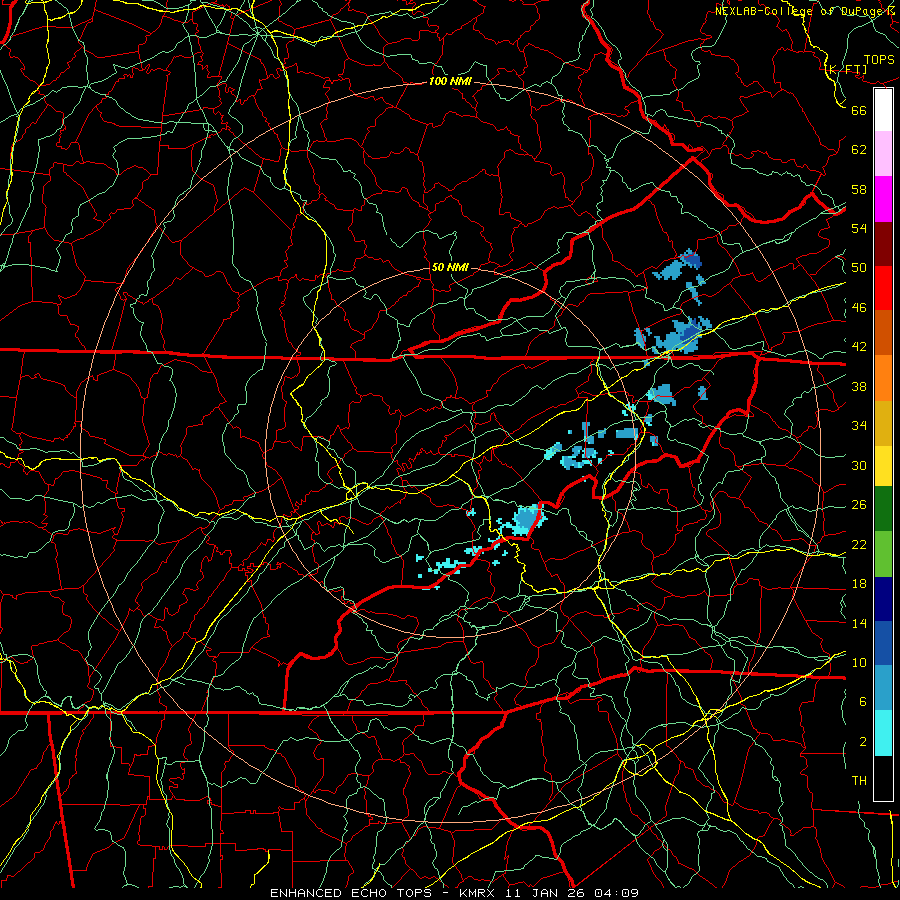Click the light blue legend swatch
Screen dimensions: 900x900
pos(883,688)
